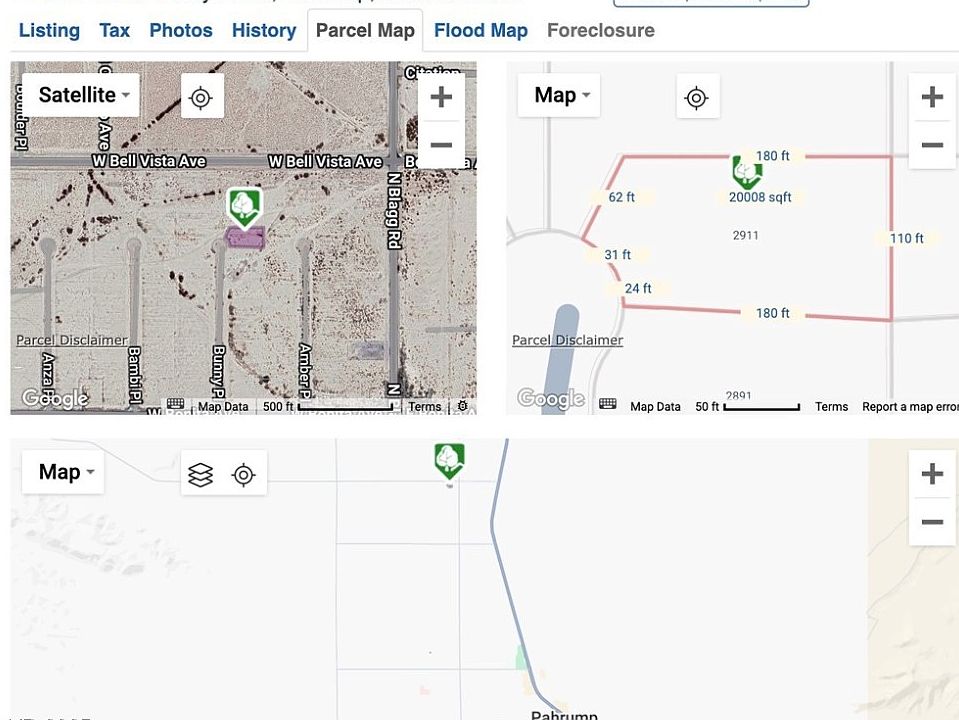
Task: Click the 24 ft boundary label
Action: pos(638,288)
